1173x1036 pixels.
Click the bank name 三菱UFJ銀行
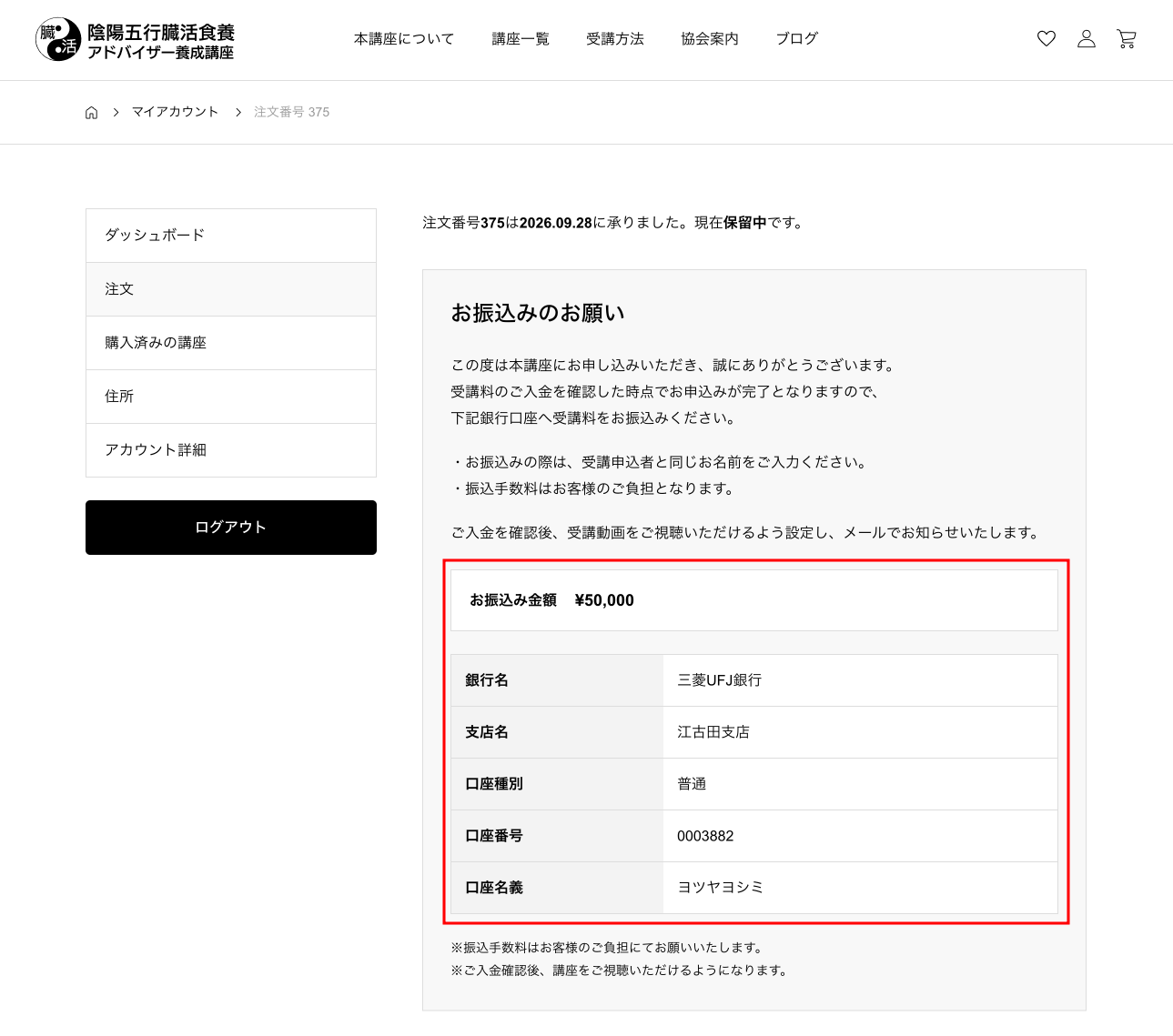720,680
